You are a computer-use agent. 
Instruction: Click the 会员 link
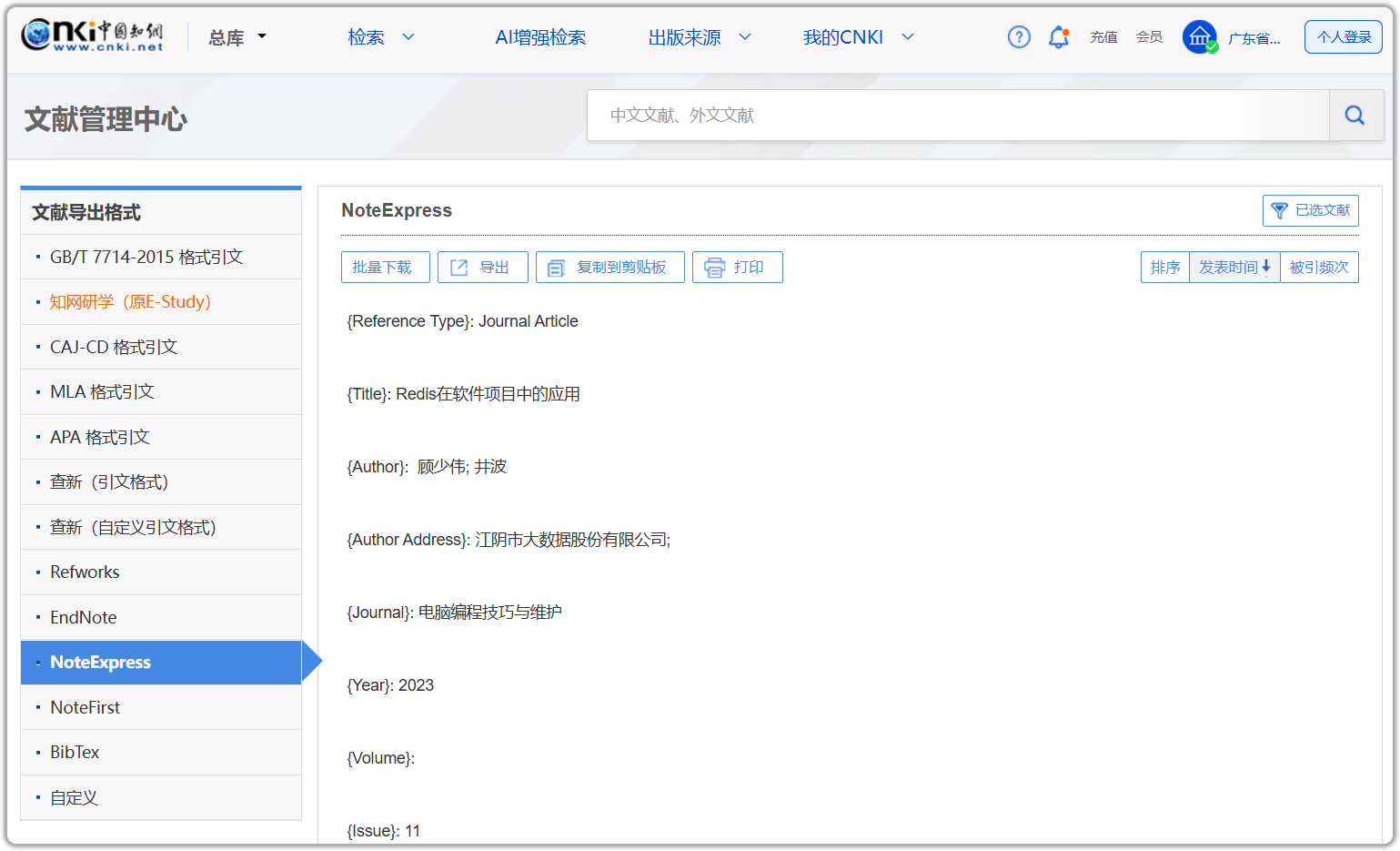click(x=1149, y=37)
